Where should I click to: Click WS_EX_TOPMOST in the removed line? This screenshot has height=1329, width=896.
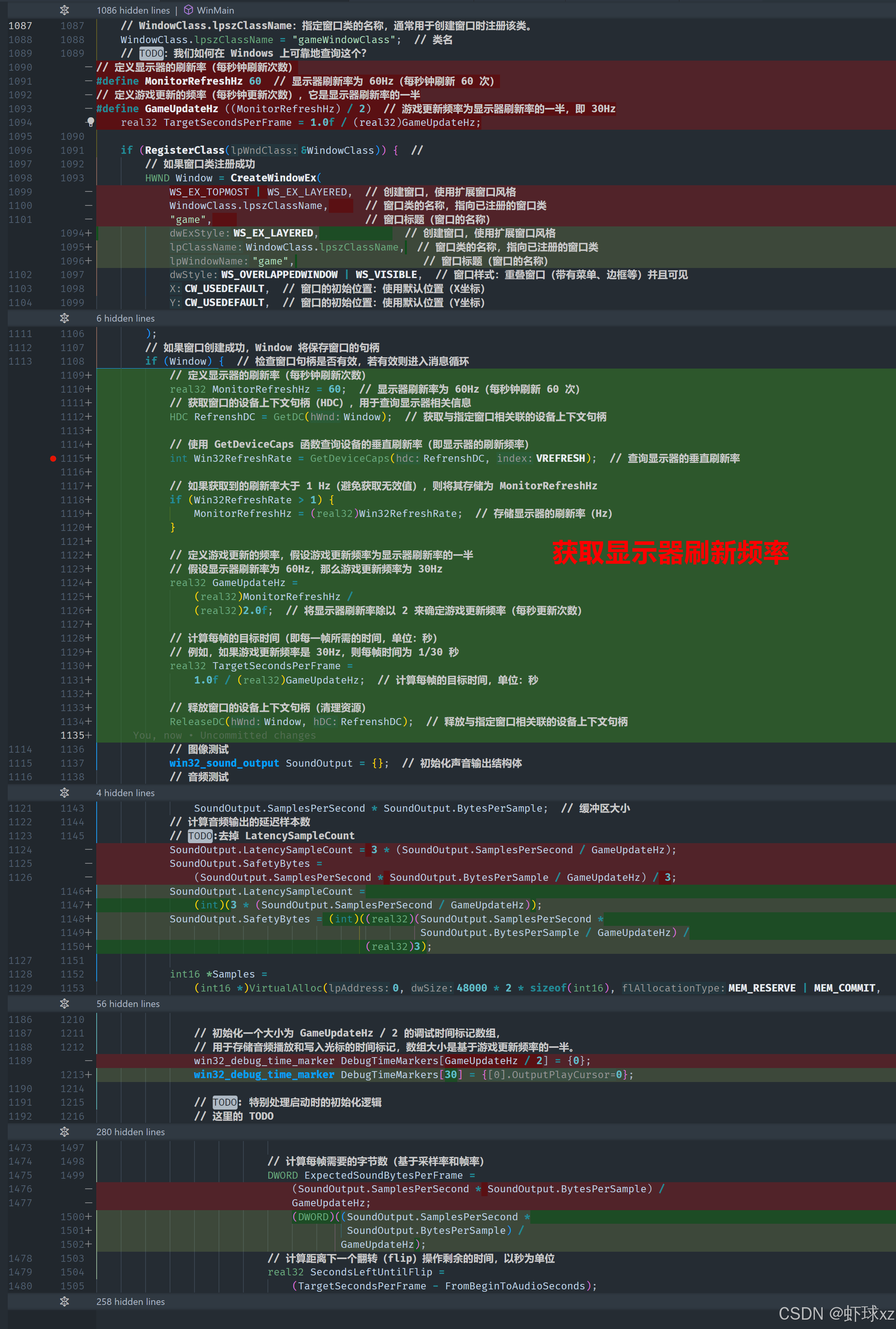(x=209, y=192)
